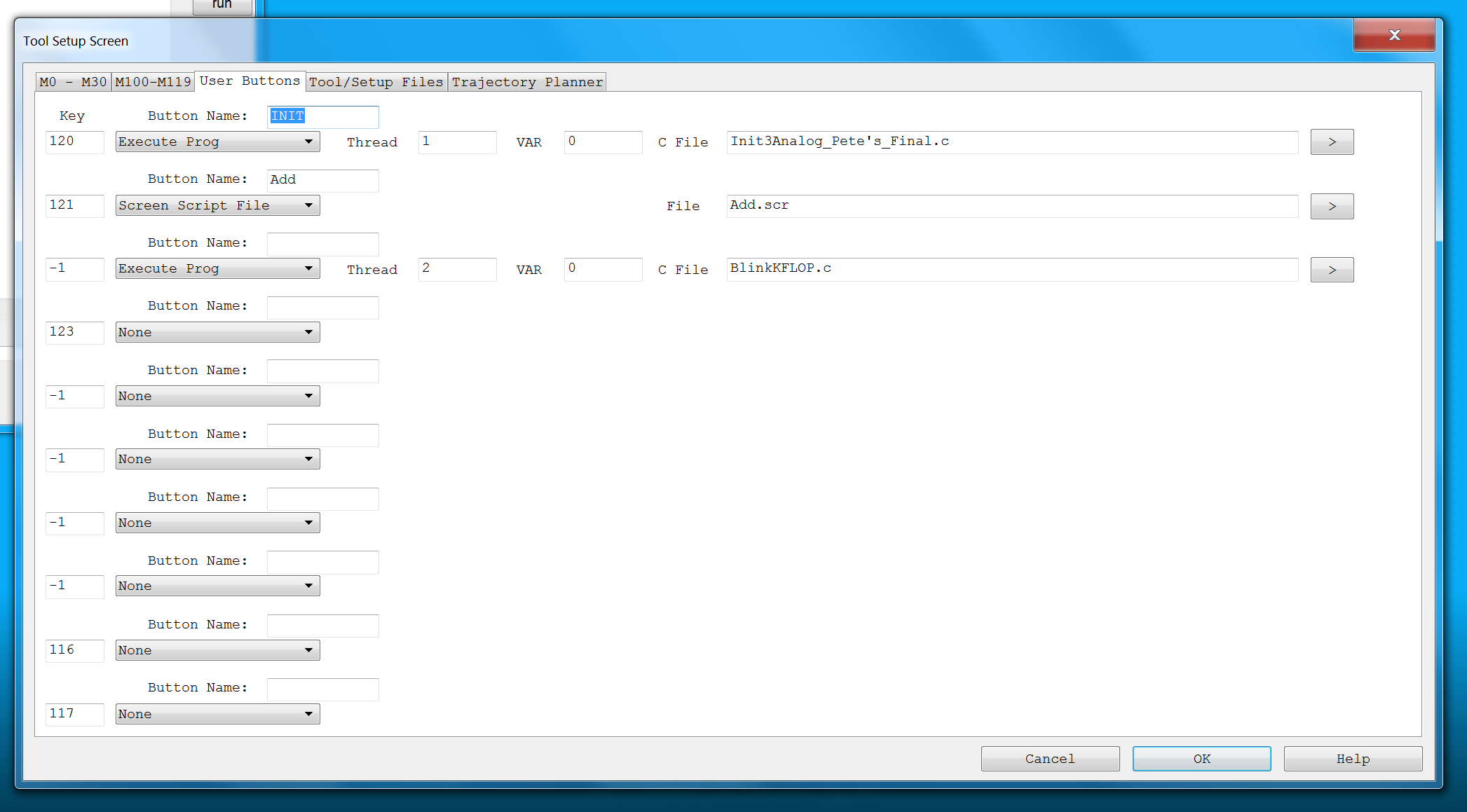Click the INIT button name field

(x=322, y=116)
